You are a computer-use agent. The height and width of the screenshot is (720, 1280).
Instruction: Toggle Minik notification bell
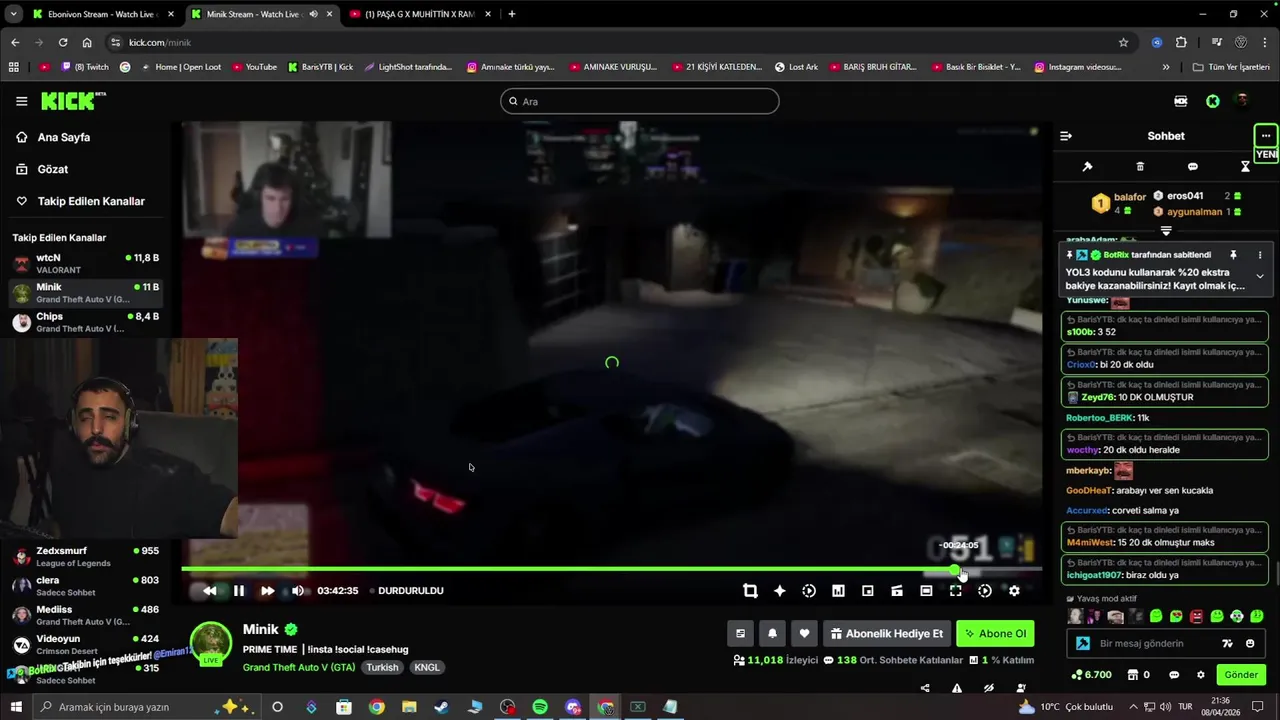point(772,633)
